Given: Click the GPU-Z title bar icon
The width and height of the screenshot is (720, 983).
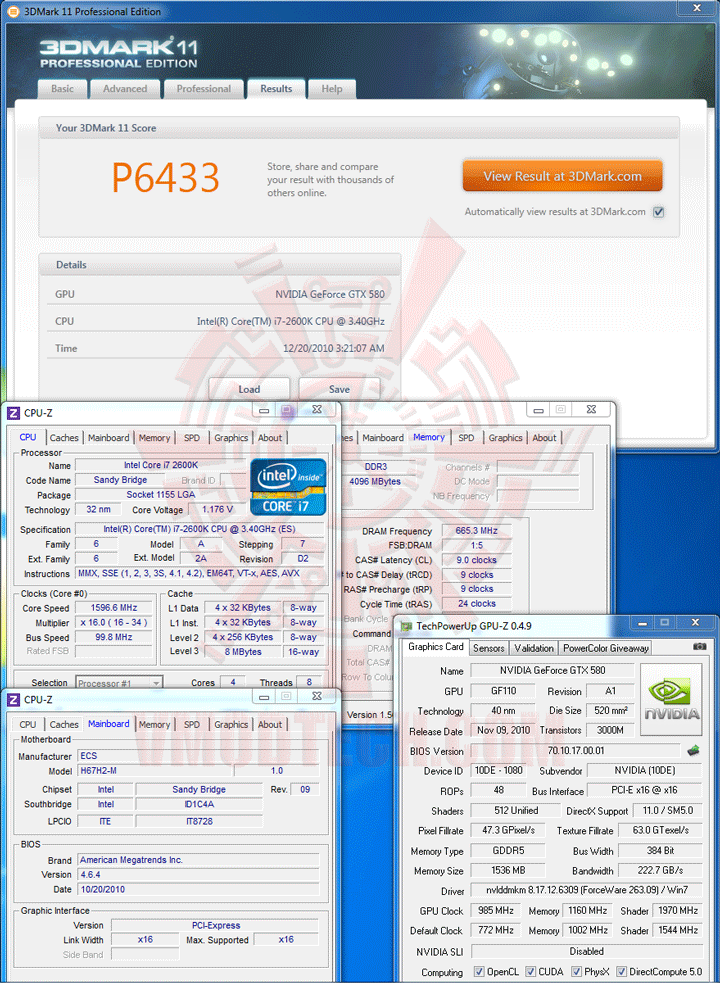Looking at the screenshot, I should point(407,625).
